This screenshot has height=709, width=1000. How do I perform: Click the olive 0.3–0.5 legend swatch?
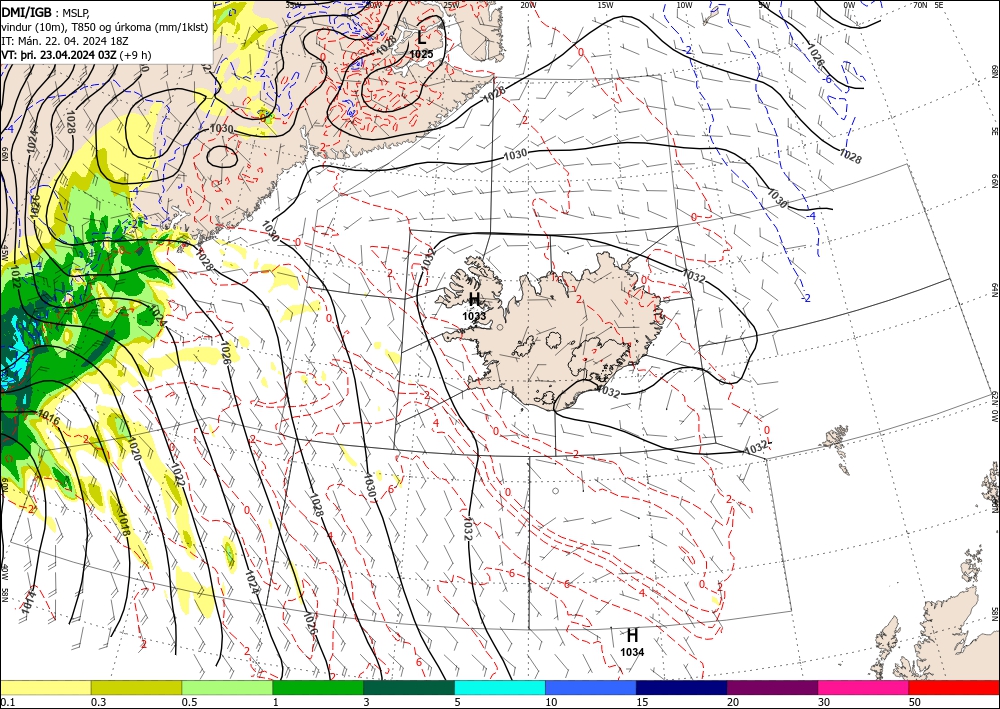(136, 687)
